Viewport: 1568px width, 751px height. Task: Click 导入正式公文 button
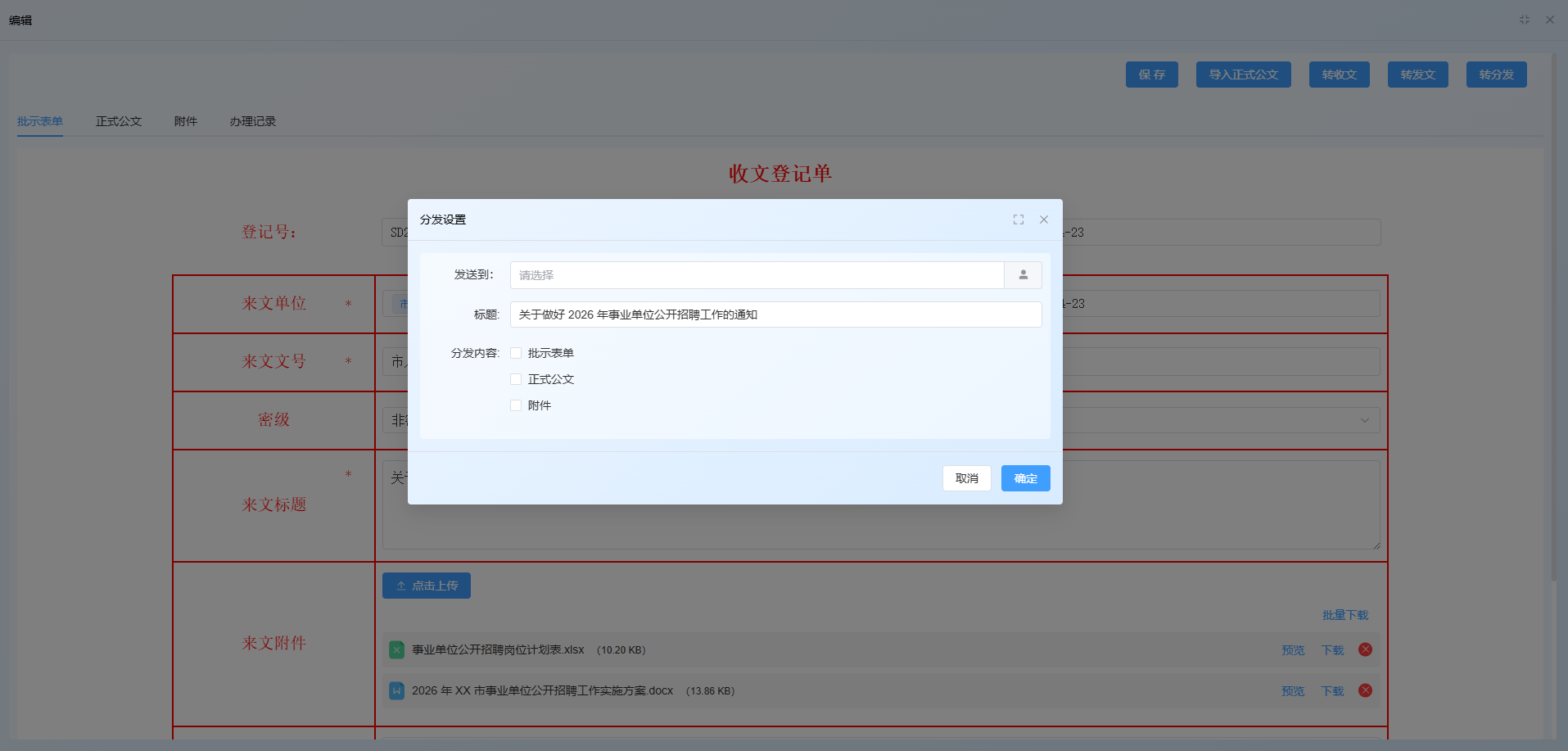point(1243,75)
